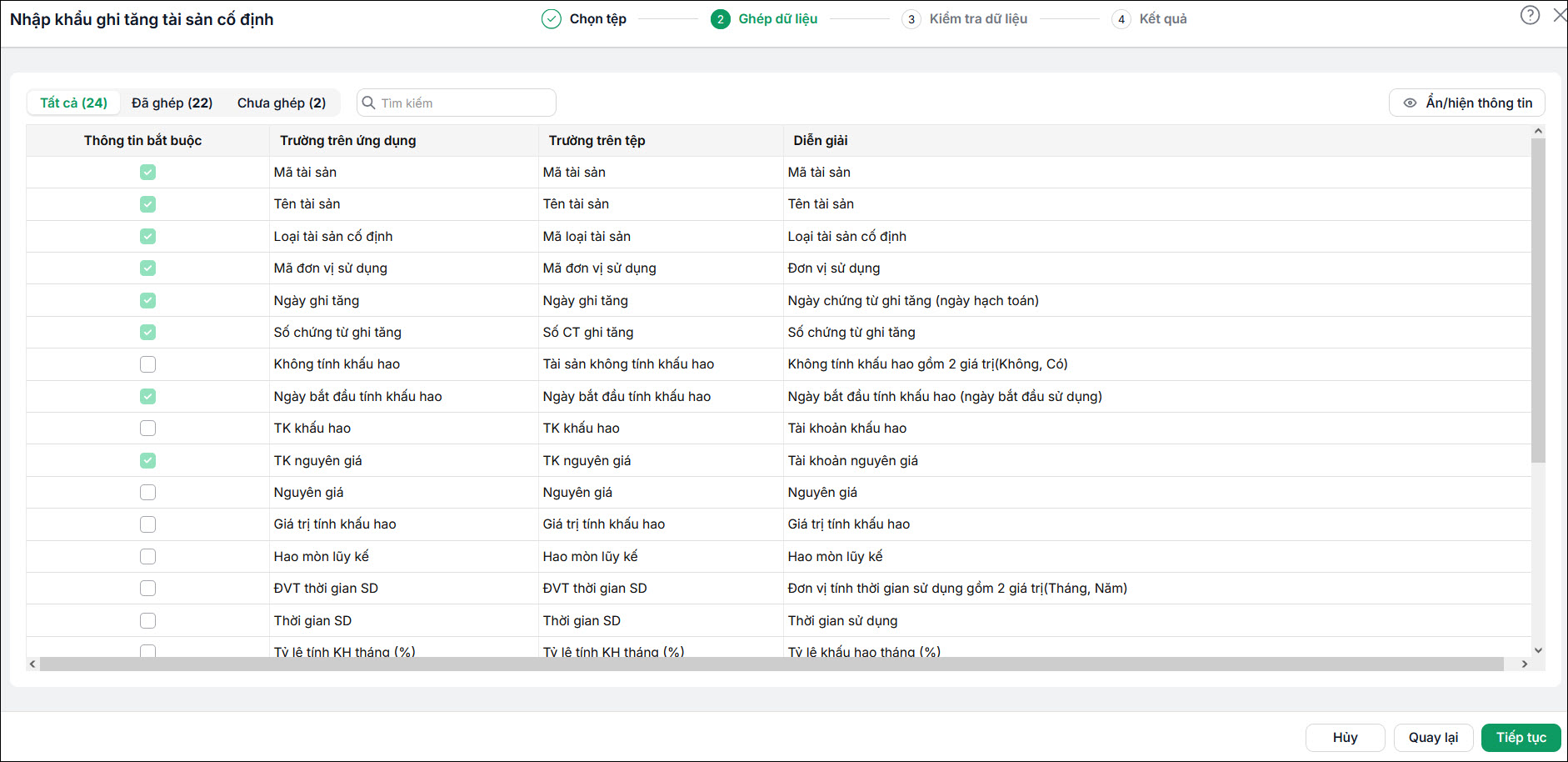Click step 3 circle Kiểm tra dữ liệu
Screen dimensions: 1568x762
coord(911,19)
